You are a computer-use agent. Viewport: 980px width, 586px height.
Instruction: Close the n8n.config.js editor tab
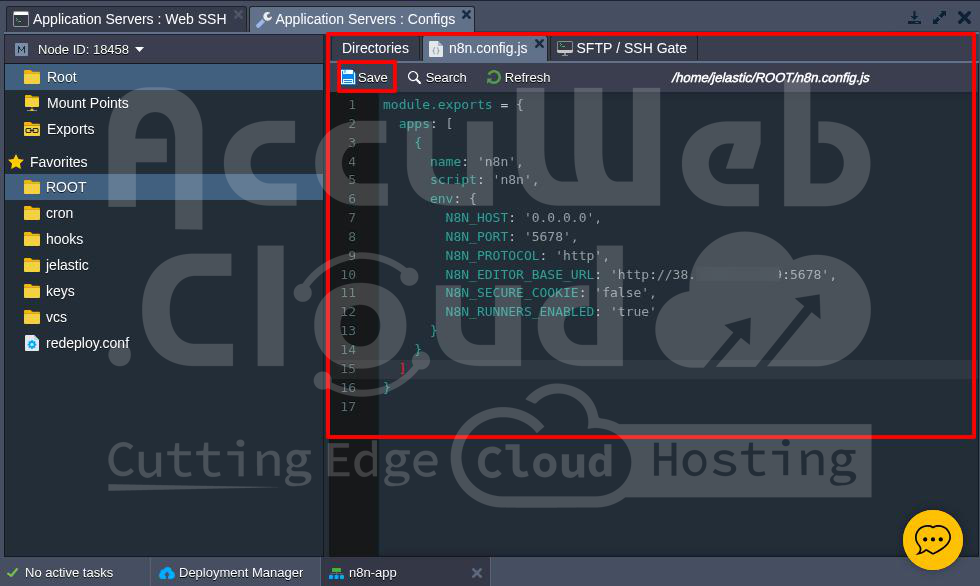(x=539, y=44)
